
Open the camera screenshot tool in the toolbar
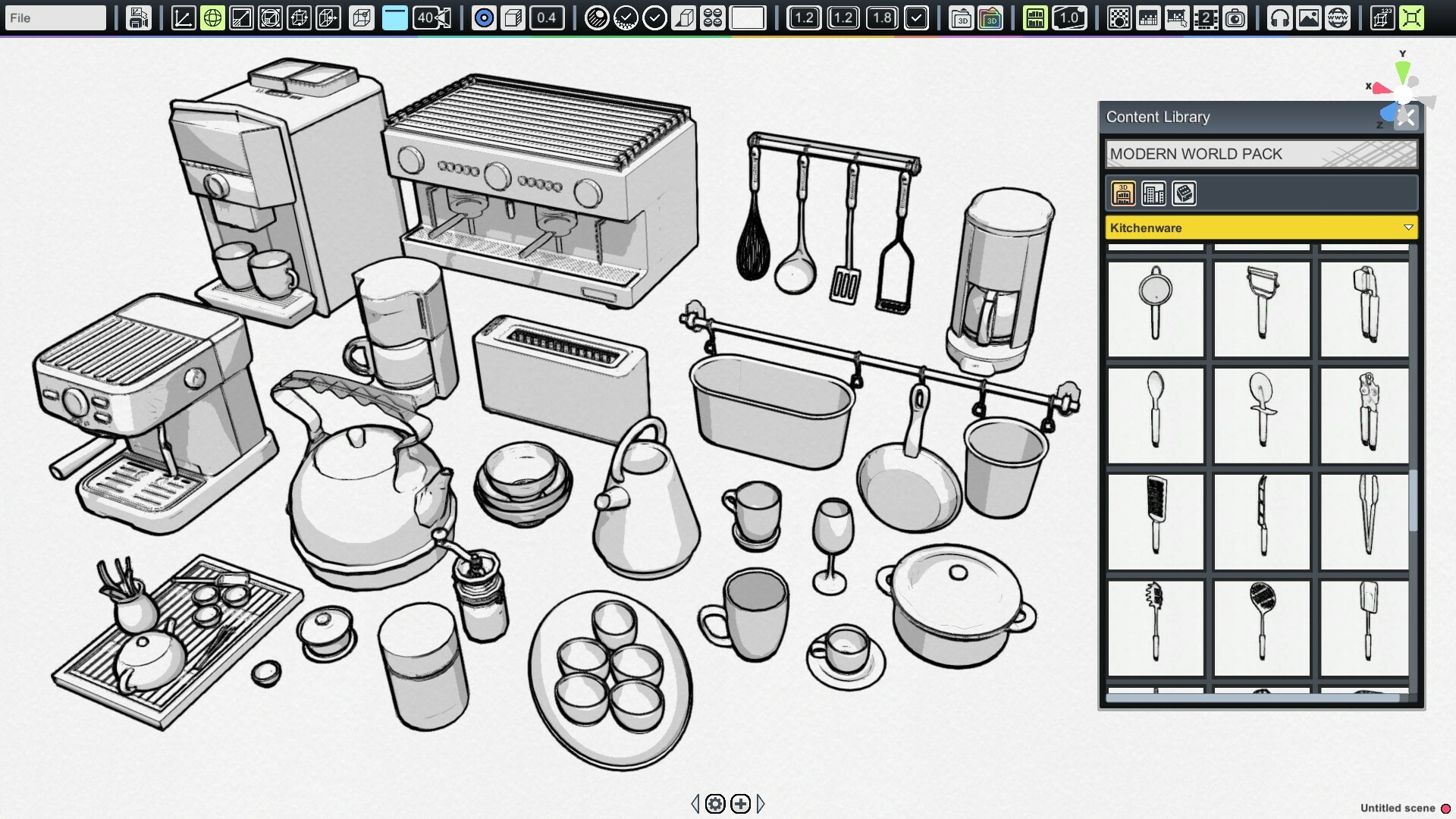tap(1237, 17)
